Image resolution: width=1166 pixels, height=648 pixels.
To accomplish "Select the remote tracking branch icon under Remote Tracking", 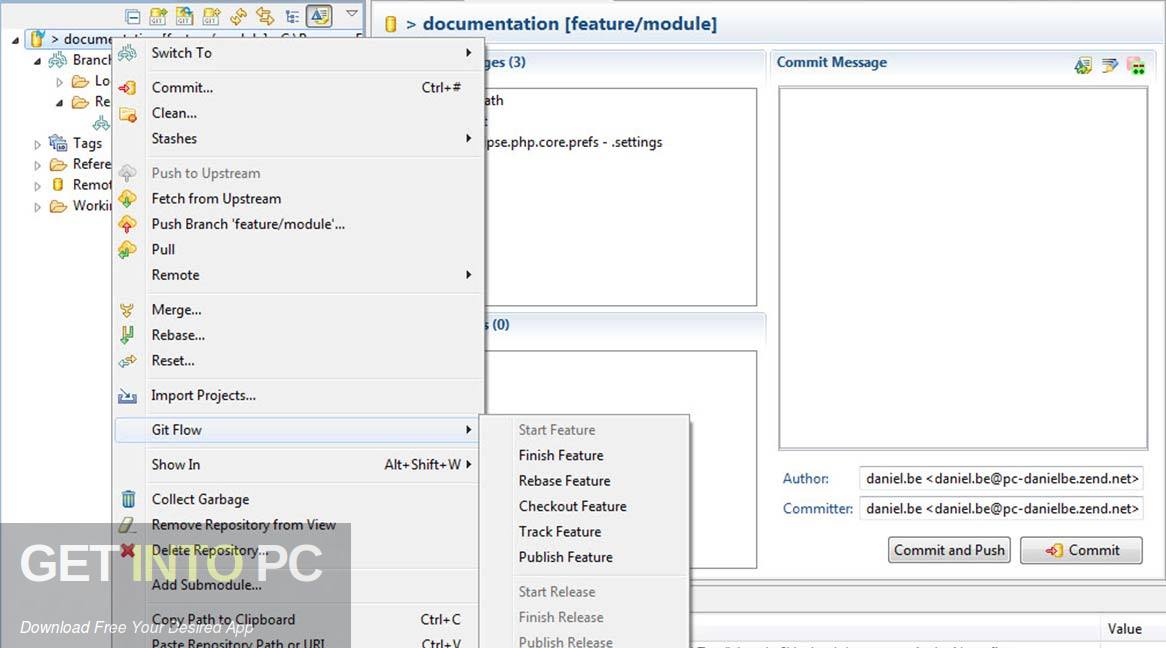I will click(101, 123).
